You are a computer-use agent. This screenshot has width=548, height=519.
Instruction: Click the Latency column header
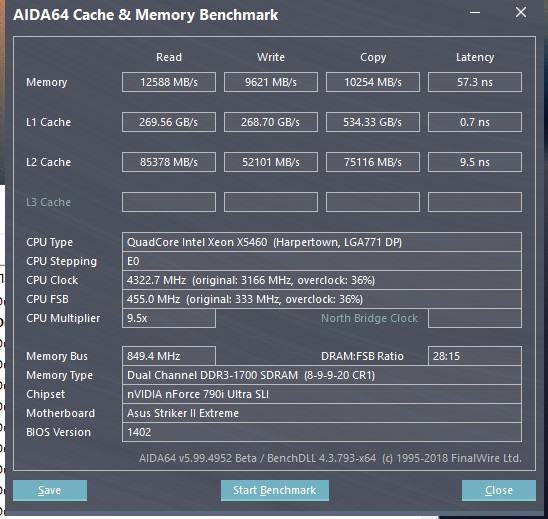[x=475, y=57]
